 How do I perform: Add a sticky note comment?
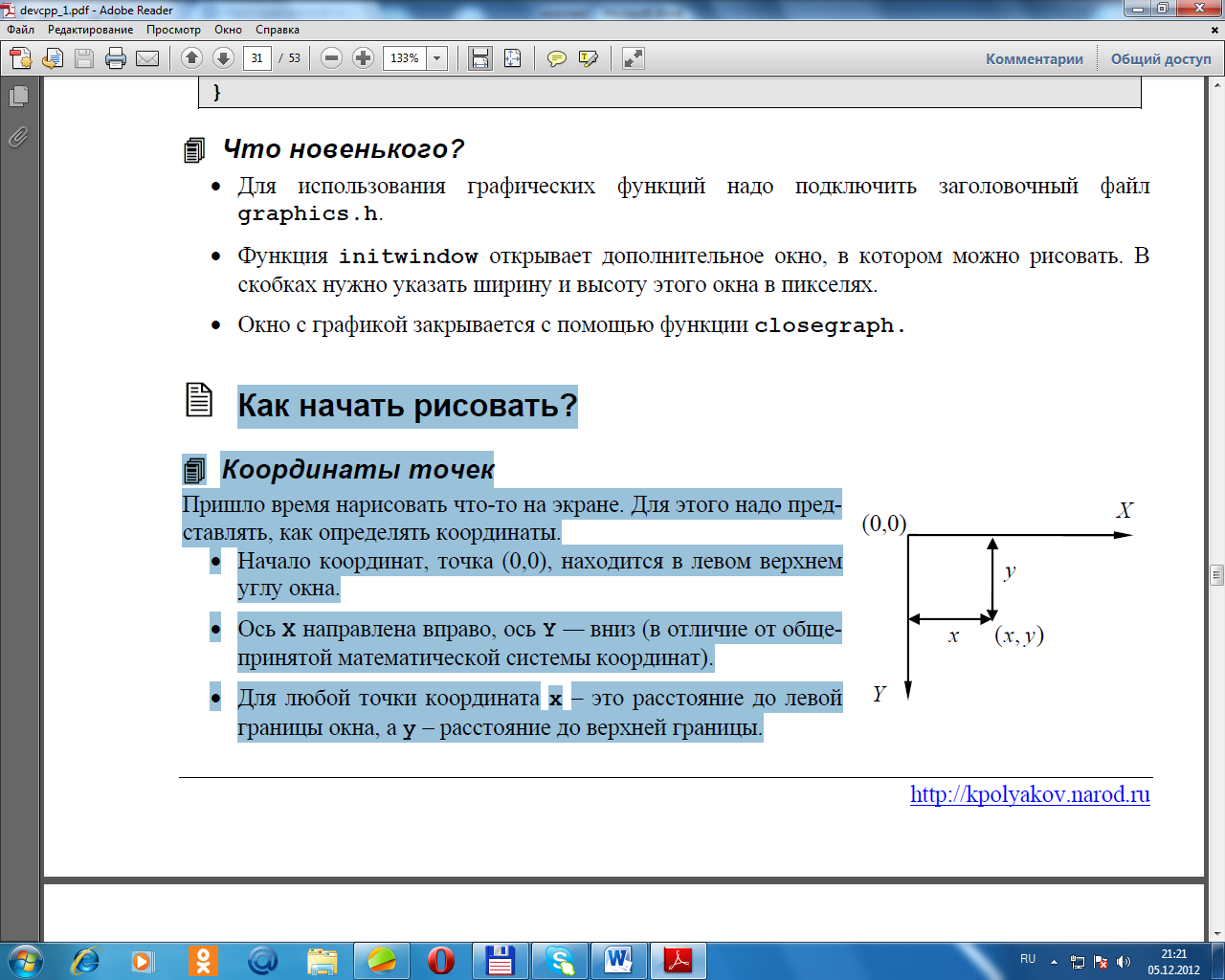[556, 58]
